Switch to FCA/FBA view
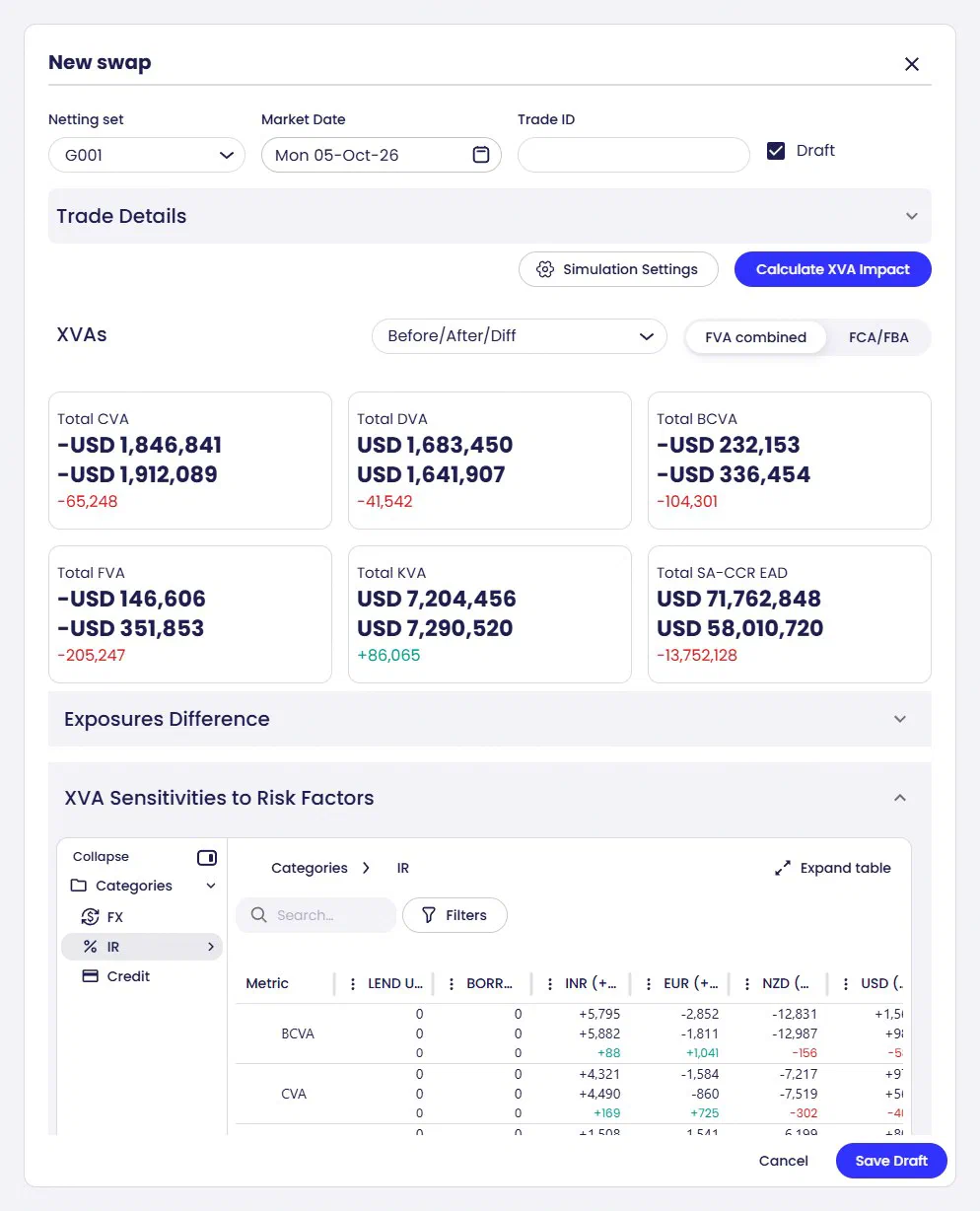The width and height of the screenshot is (980, 1211). point(878,337)
